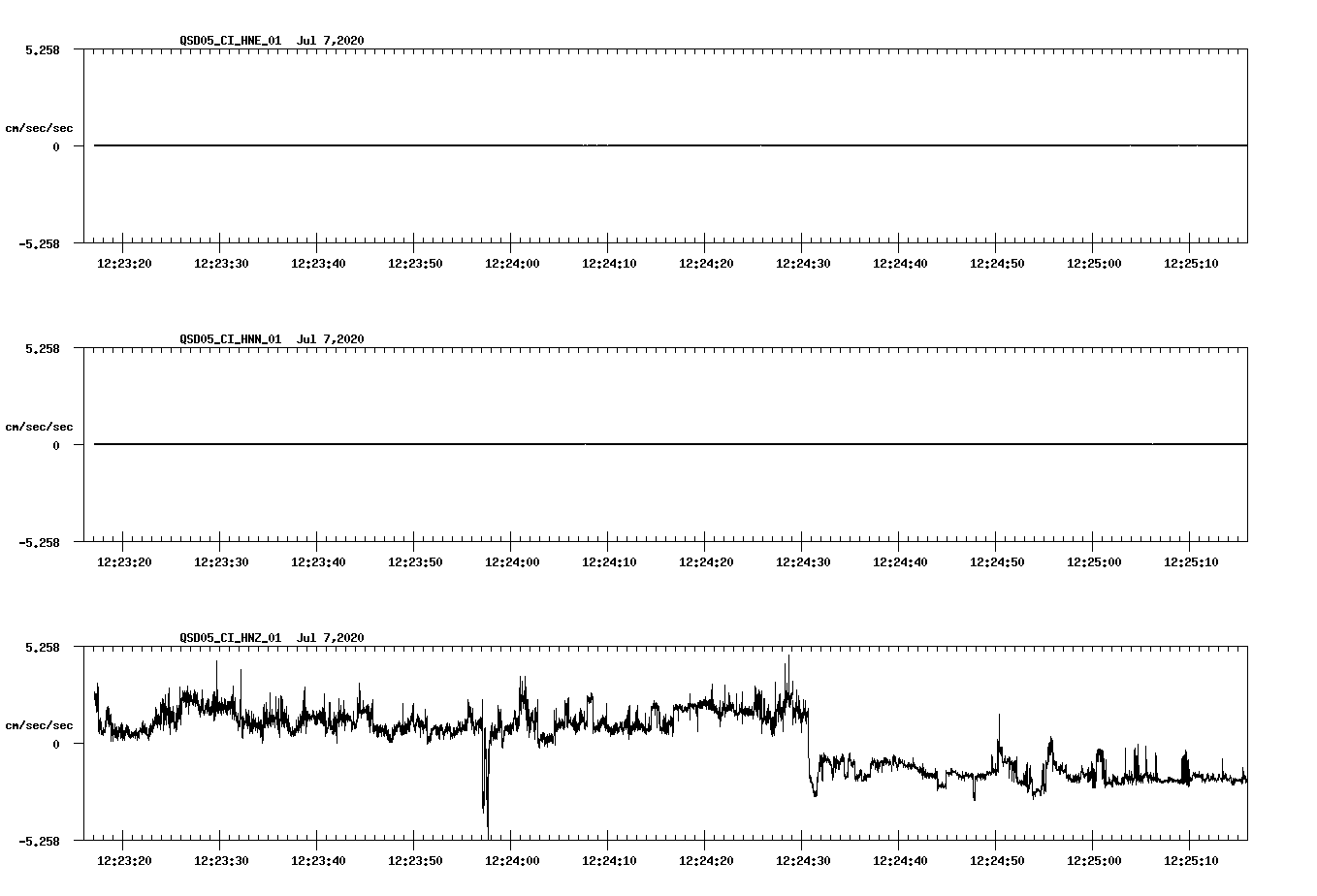
Task: Select the -5.258 lower limit on HNN plot
Action: click(x=40, y=543)
